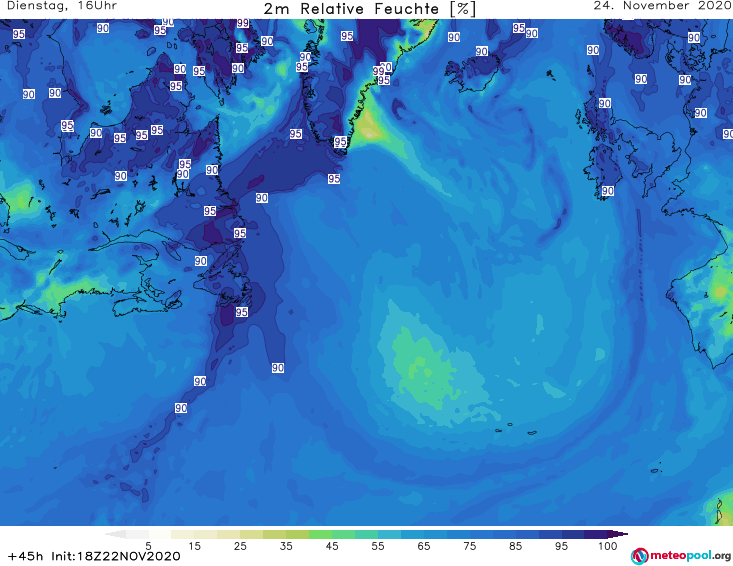Viewport: 733px width, 566px height.
Task: Click the meteopool.org logo icon
Action: pyautogui.click(x=640, y=556)
